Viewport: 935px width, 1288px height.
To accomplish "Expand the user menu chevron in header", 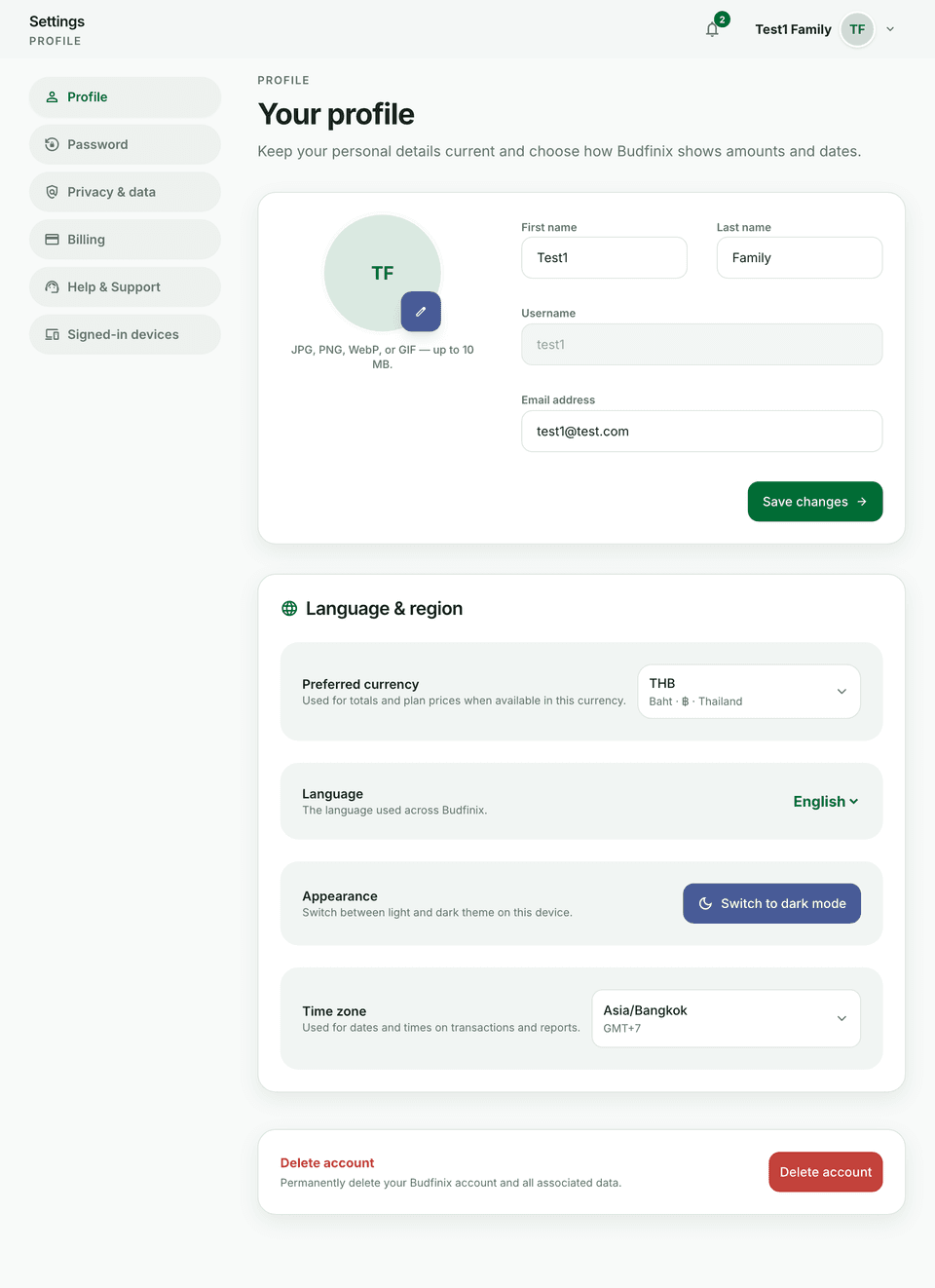I will [x=890, y=29].
